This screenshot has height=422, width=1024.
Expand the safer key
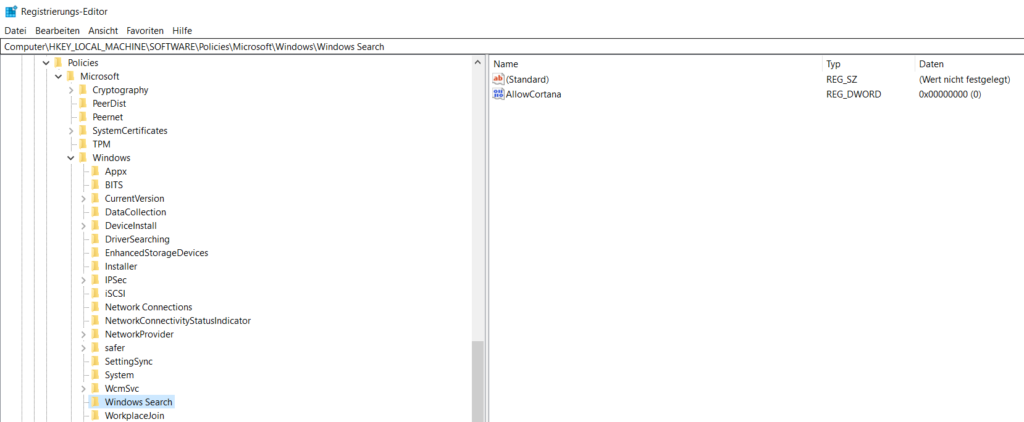click(x=83, y=348)
